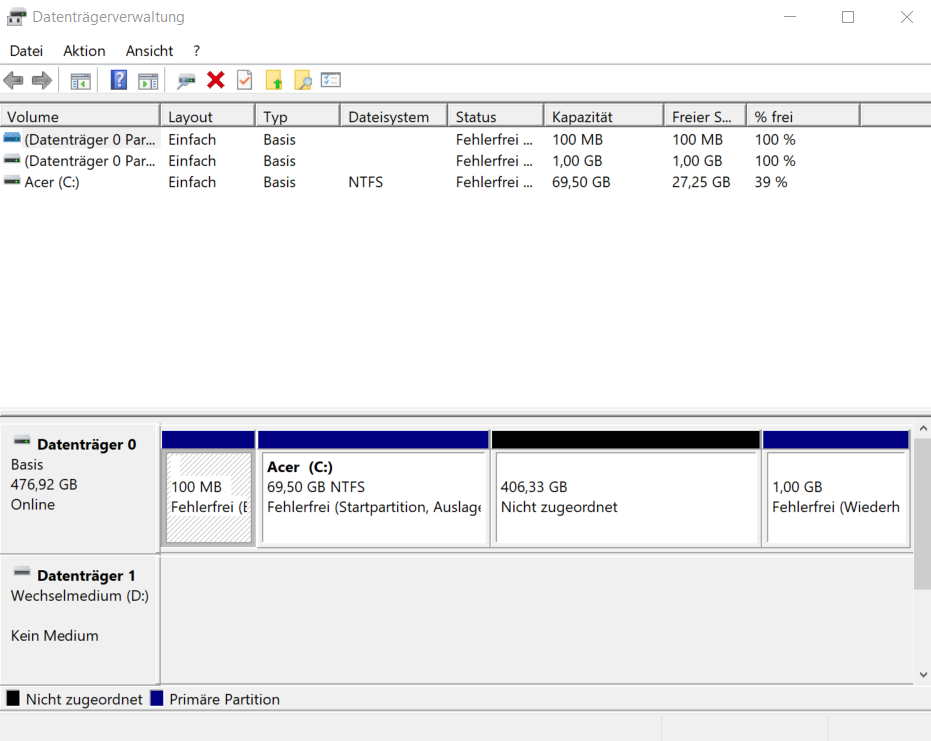Screen dimensions: 931x741
Task: Sort by the % frei column header
Action: 803,116
